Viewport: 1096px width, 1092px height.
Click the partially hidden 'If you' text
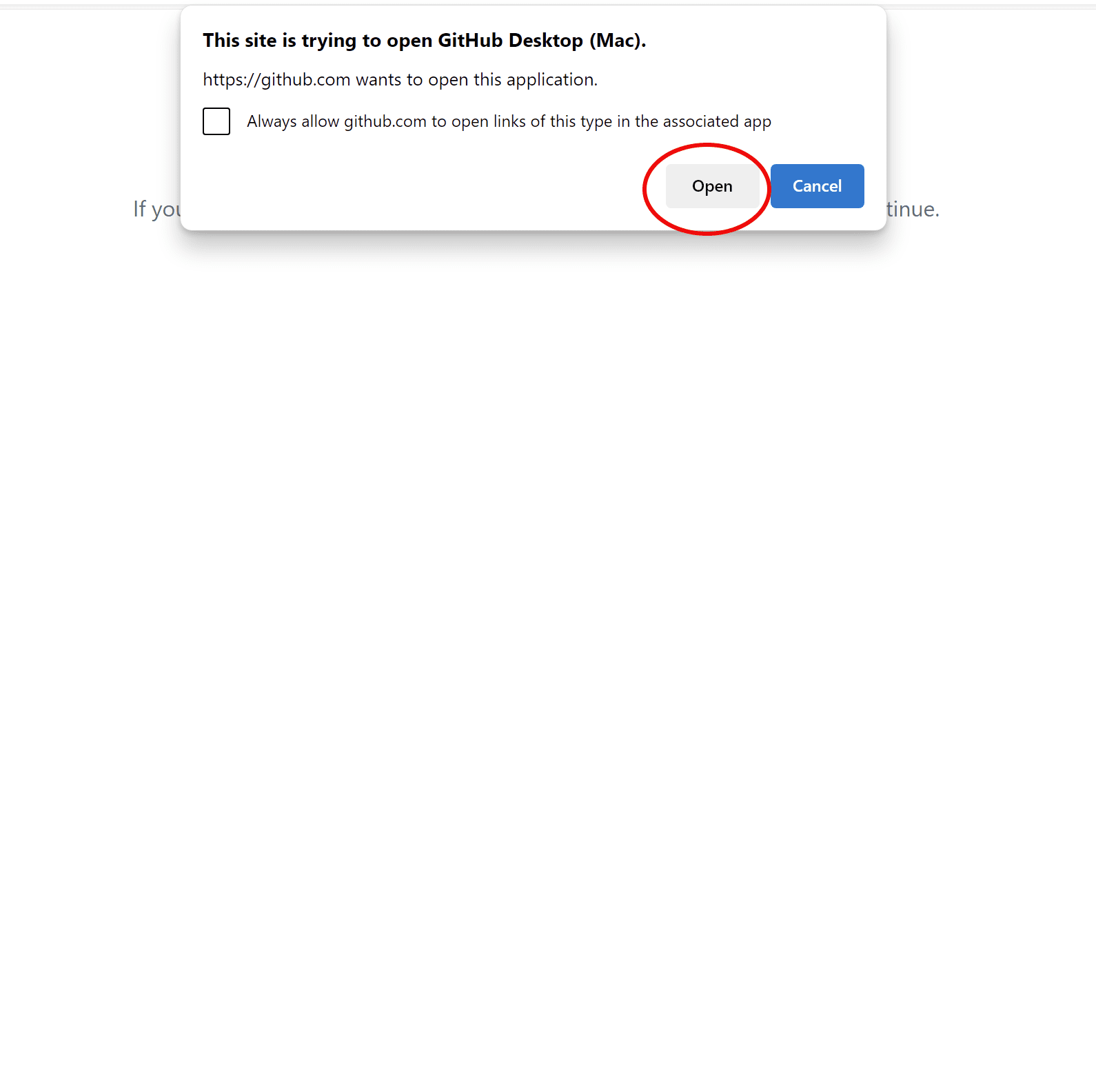(156, 209)
